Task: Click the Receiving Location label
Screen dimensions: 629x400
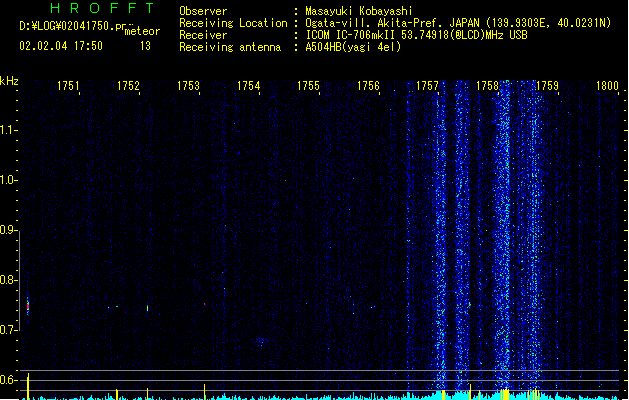Action: point(233,23)
